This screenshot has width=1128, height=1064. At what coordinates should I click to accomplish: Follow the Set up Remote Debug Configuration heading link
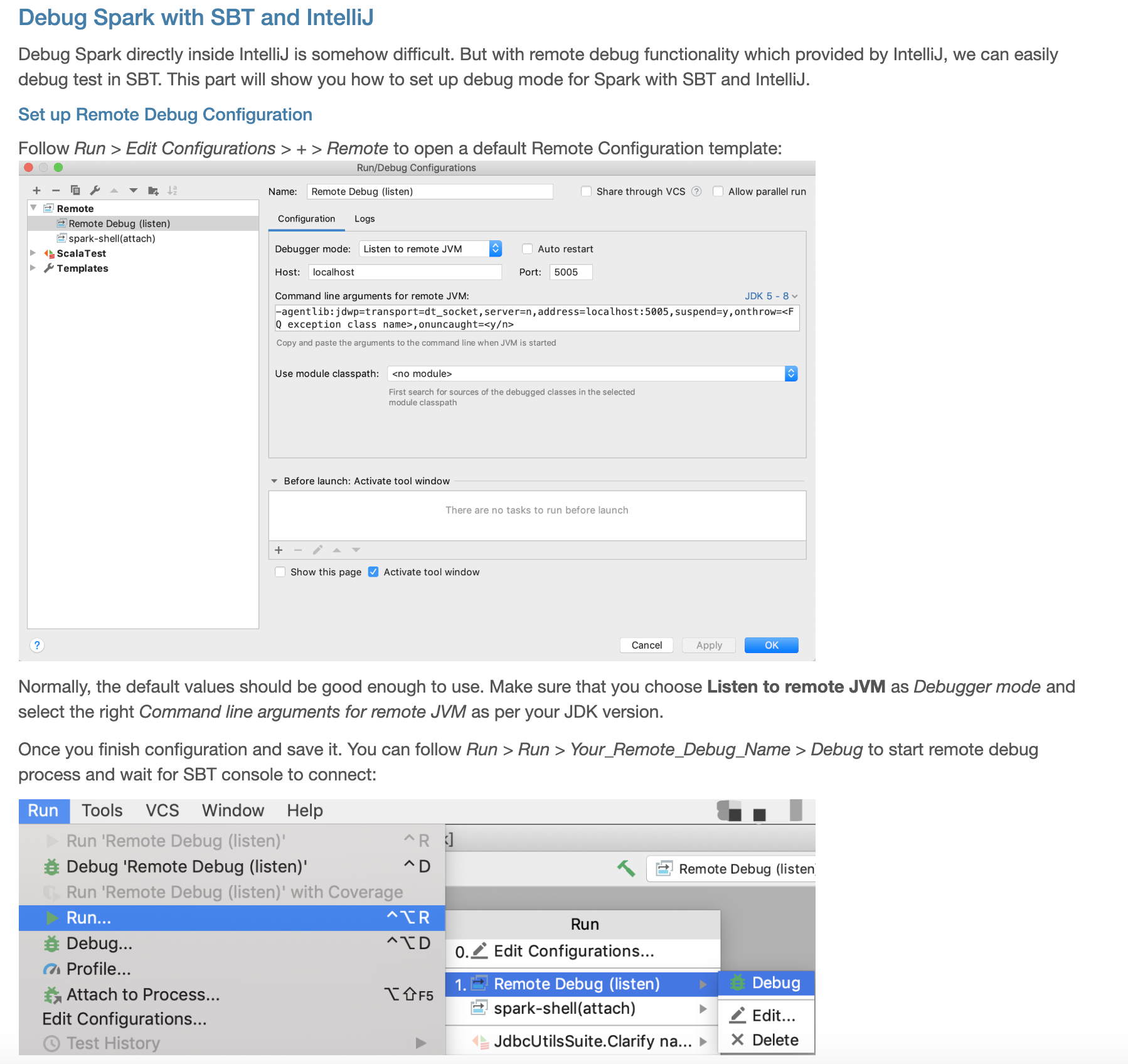tap(166, 114)
